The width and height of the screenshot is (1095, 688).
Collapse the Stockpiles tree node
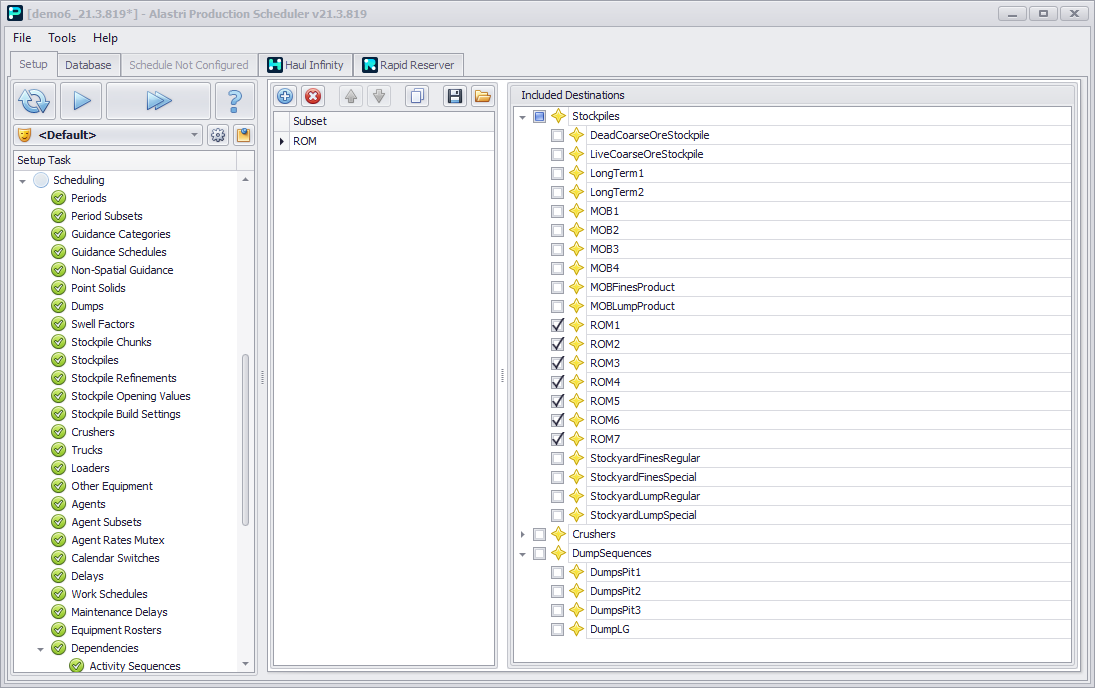pos(523,117)
